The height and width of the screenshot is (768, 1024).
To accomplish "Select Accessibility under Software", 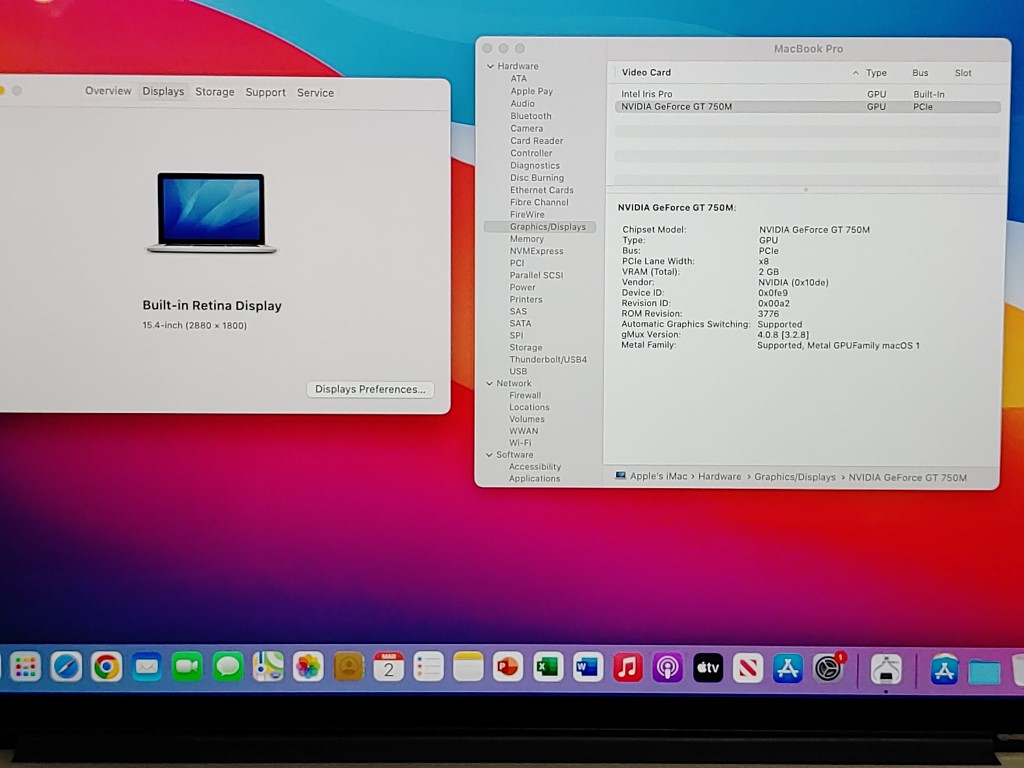I will (x=535, y=467).
